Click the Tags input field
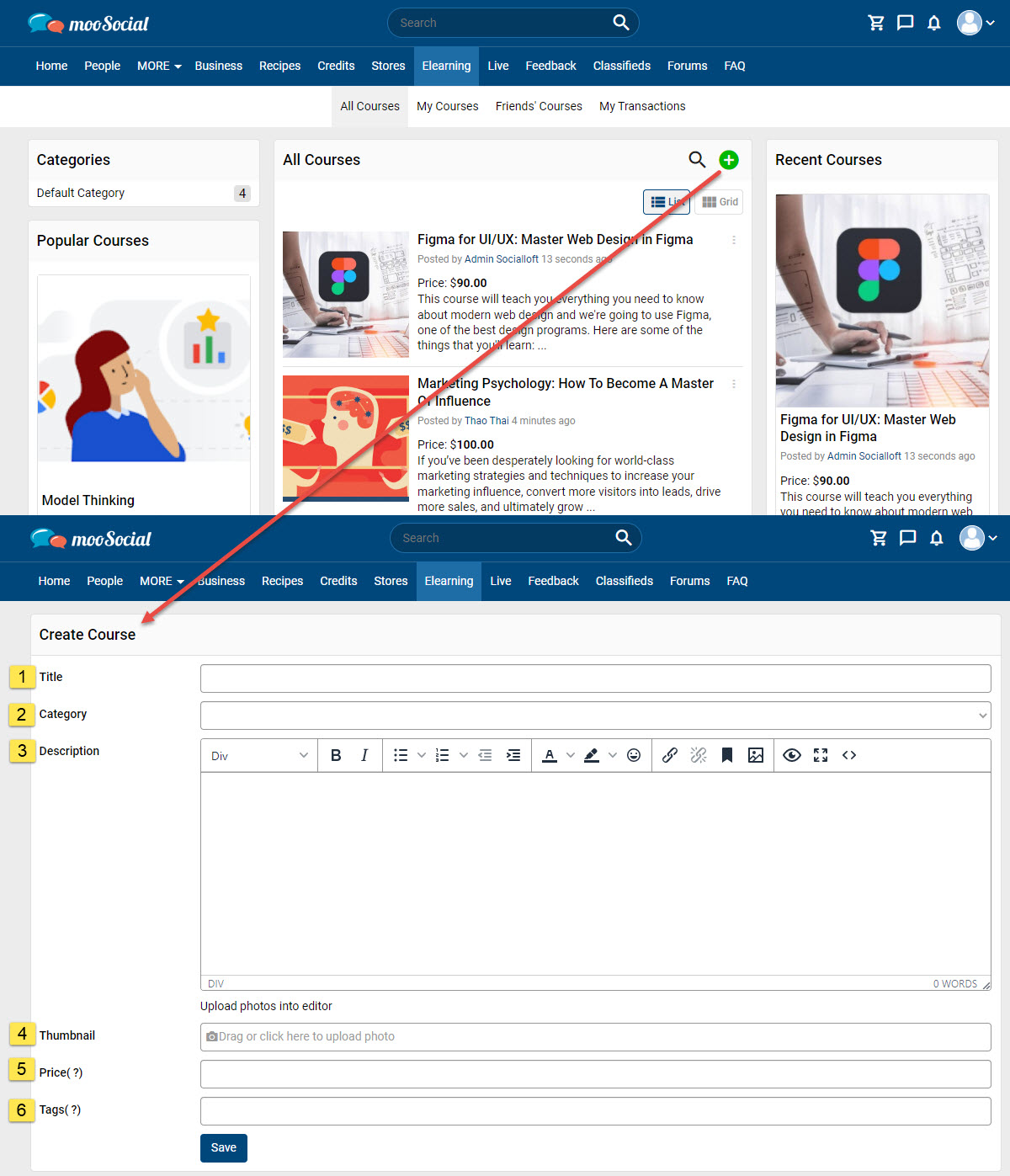The image size is (1010, 1176). point(595,1111)
